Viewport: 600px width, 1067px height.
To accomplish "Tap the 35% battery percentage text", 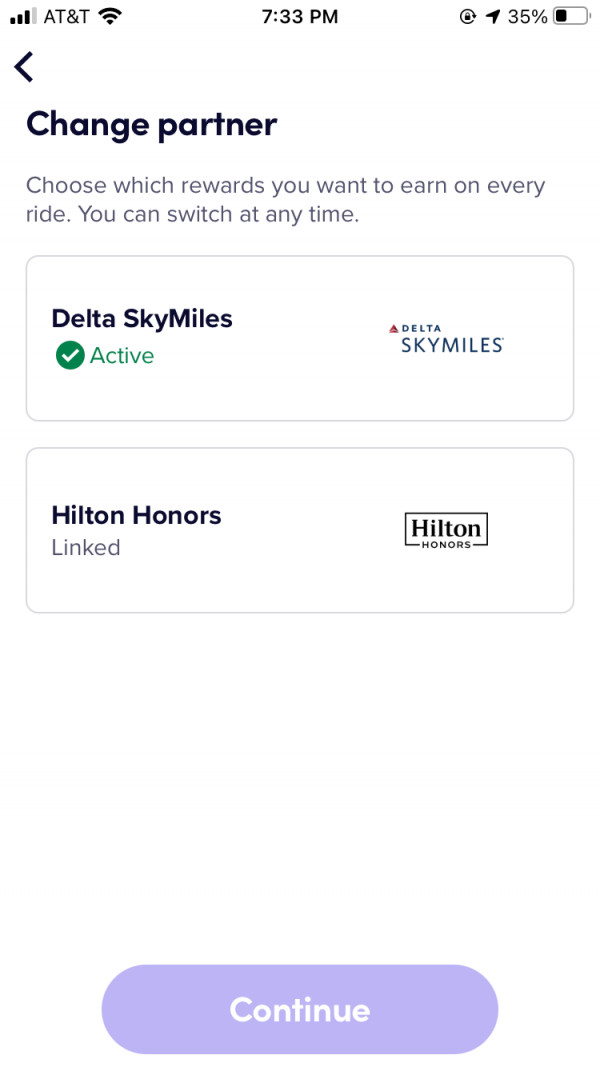I will coord(527,17).
